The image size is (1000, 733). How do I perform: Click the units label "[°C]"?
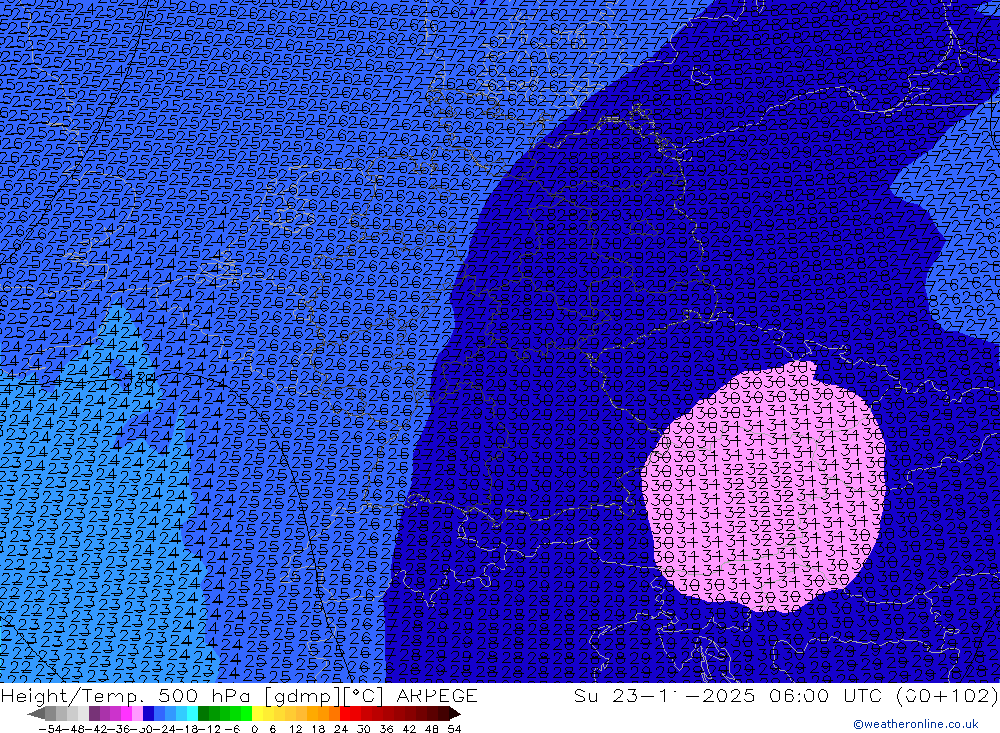tap(364, 696)
